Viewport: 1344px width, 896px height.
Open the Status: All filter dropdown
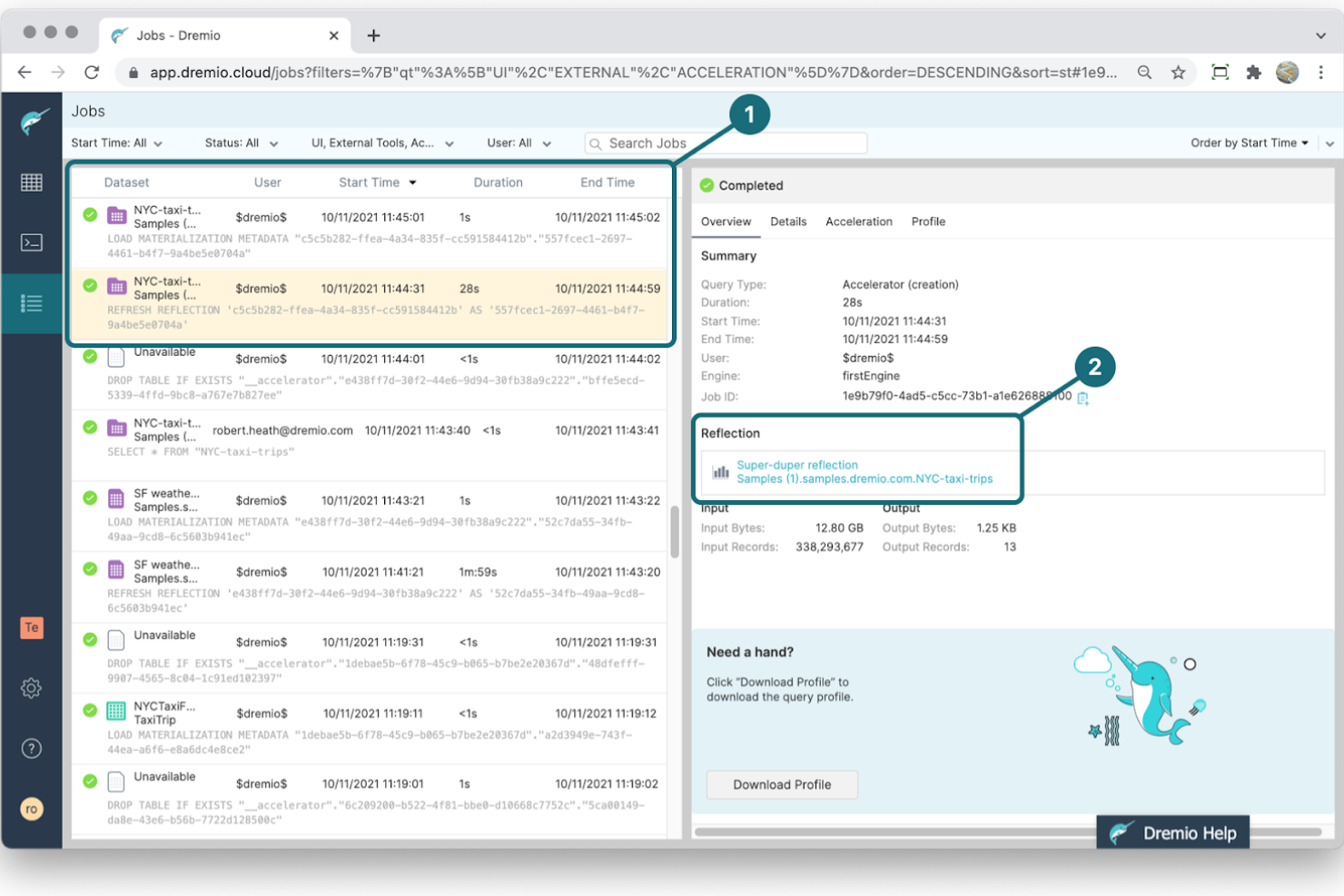pyautogui.click(x=240, y=143)
